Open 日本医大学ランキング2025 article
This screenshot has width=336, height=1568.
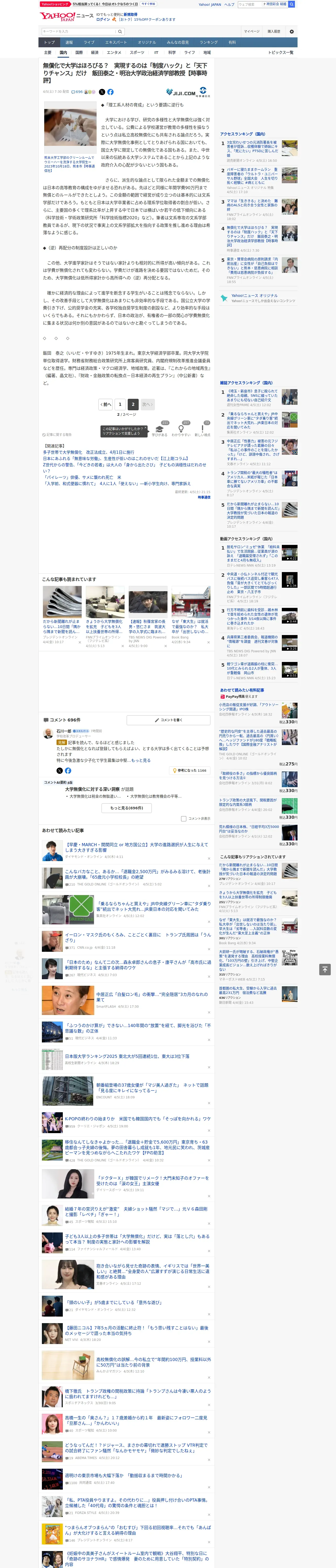click(127, 1056)
